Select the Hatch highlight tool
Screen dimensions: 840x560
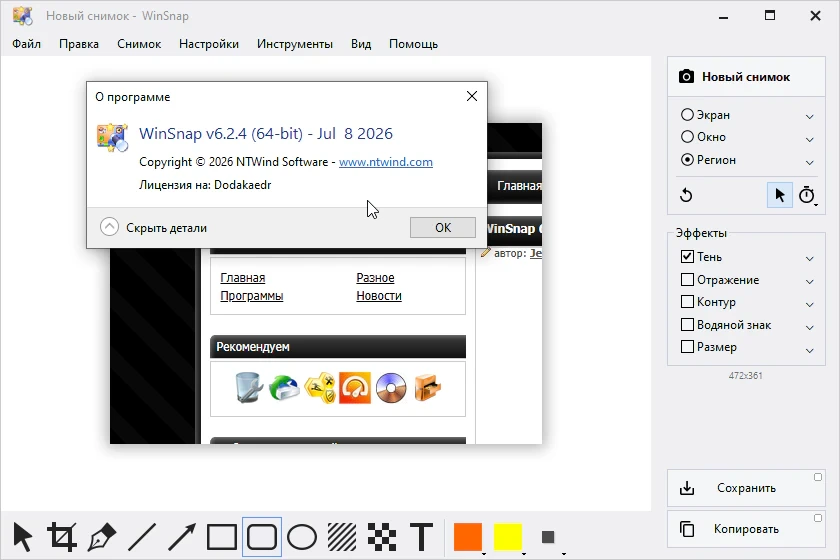pyautogui.click(x=342, y=537)
